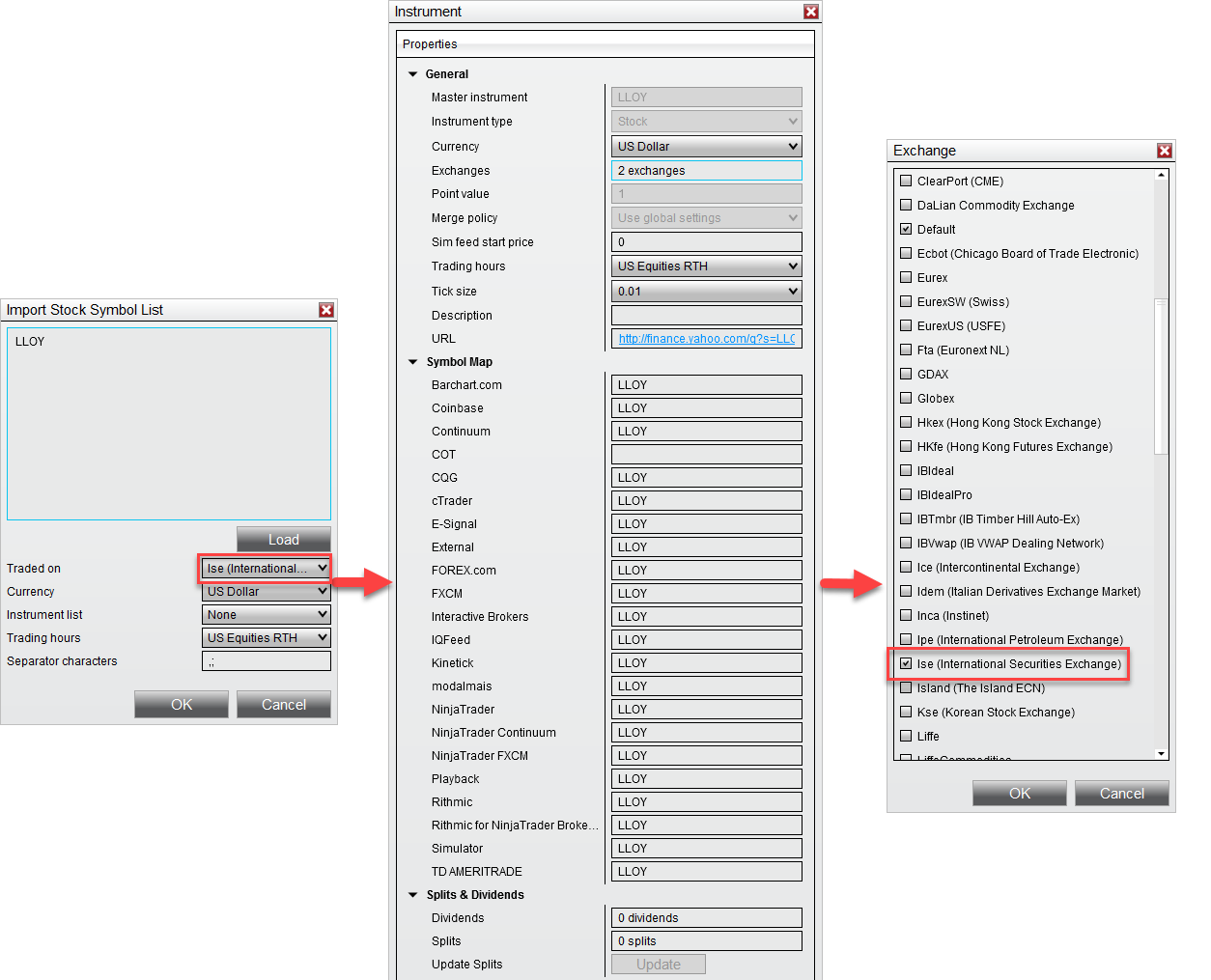Open Trading hours dropdown in Import dialog
The height and width of the screenshot is (980, 1211).
(x=267, y=638)
